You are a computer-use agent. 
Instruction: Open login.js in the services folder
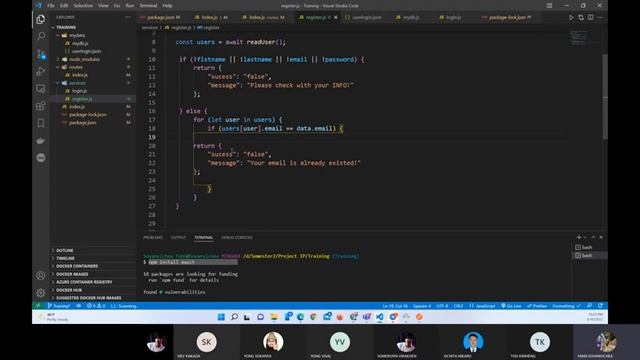pos(79,91)
